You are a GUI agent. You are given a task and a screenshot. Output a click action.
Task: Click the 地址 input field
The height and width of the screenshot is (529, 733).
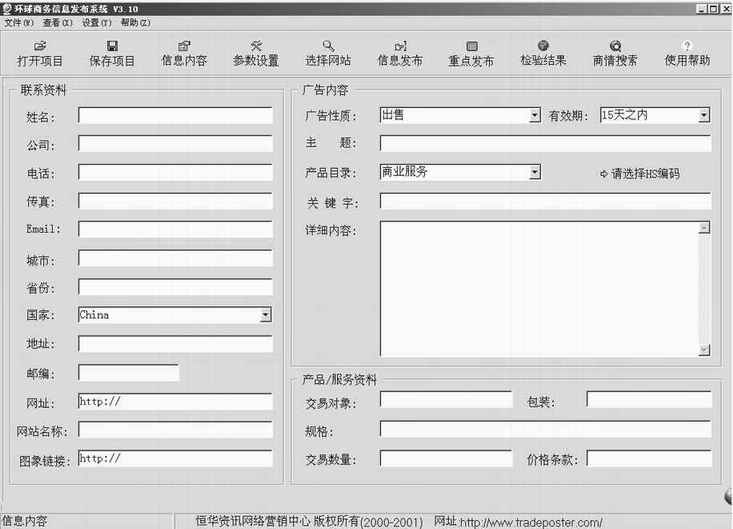(175, 344)
